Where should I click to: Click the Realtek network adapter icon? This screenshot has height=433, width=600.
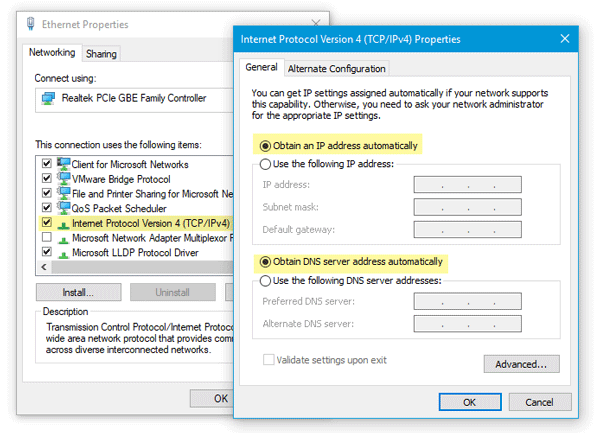click(47, 99)
